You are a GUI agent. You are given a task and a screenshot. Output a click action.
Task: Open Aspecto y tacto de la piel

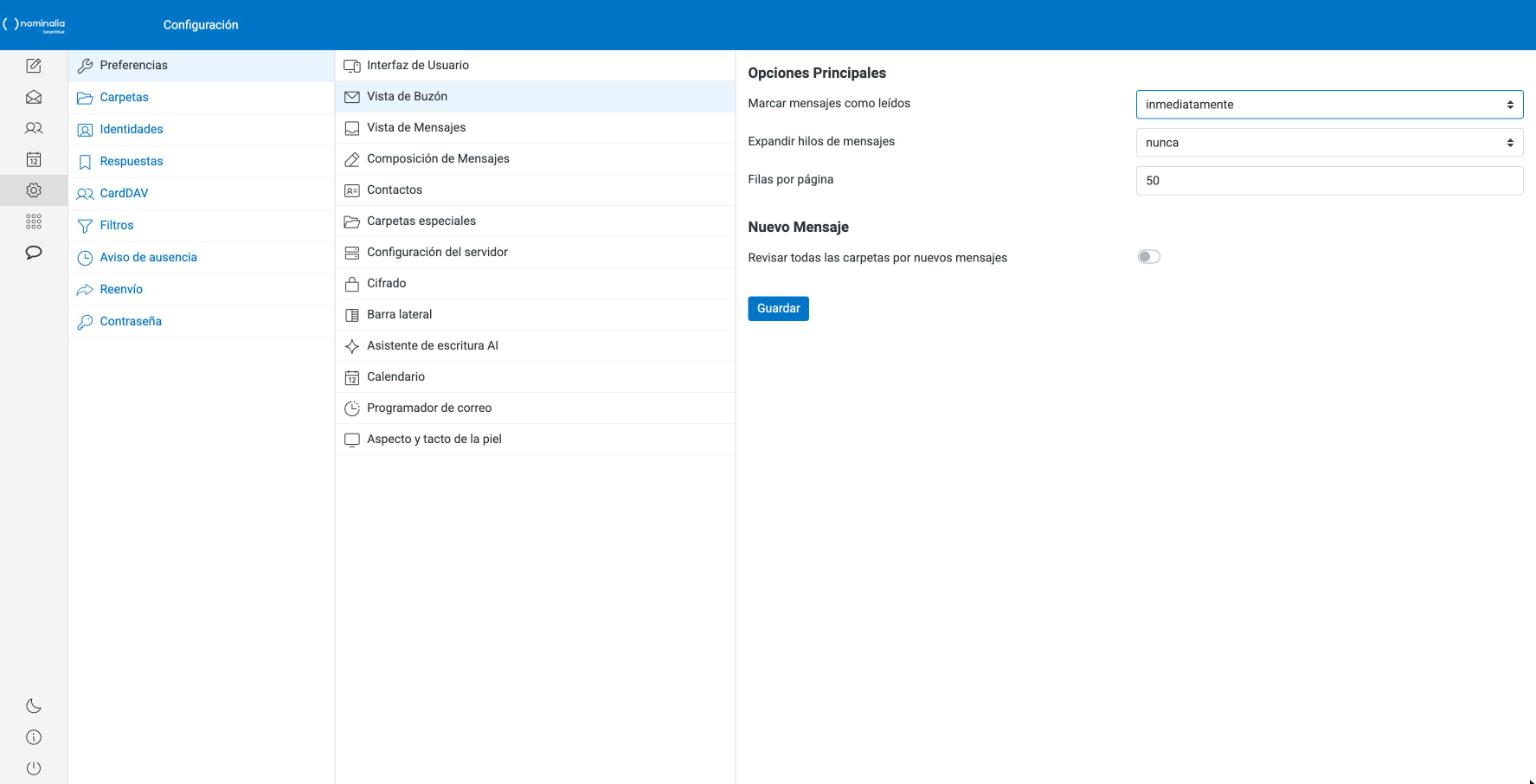(535, 438)
